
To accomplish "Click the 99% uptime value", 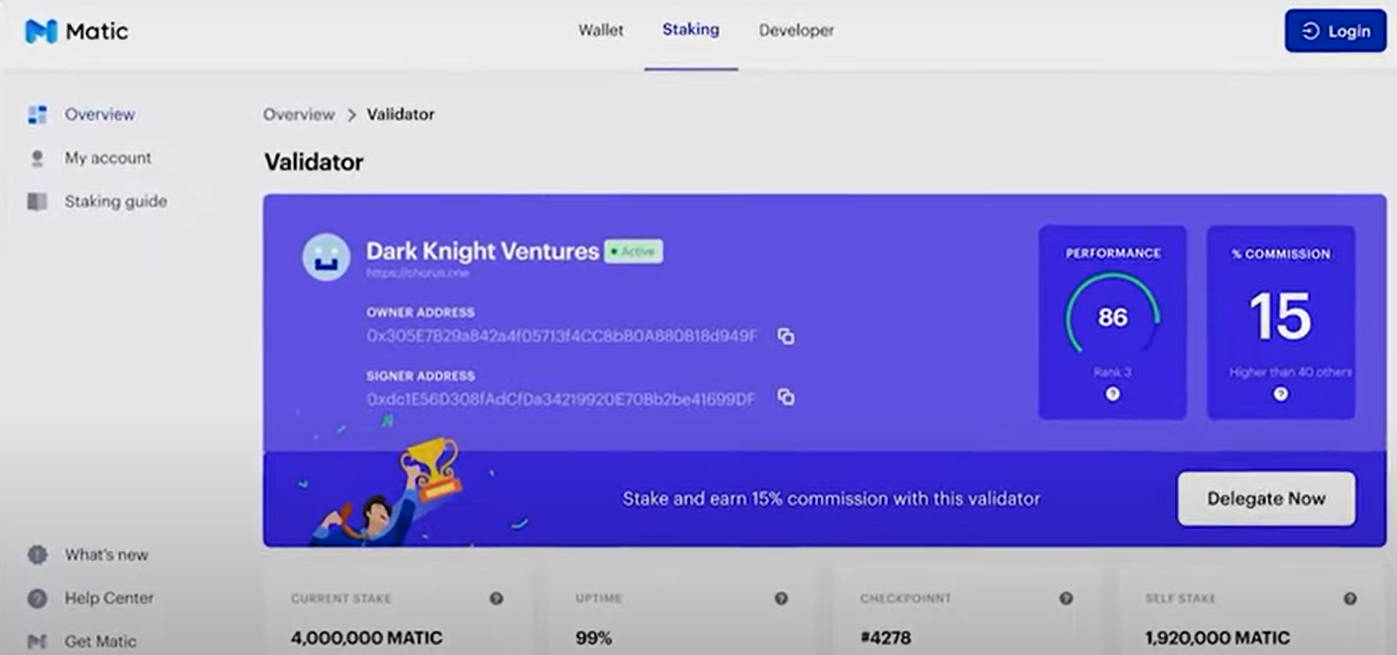I will [x=594, y=637].
